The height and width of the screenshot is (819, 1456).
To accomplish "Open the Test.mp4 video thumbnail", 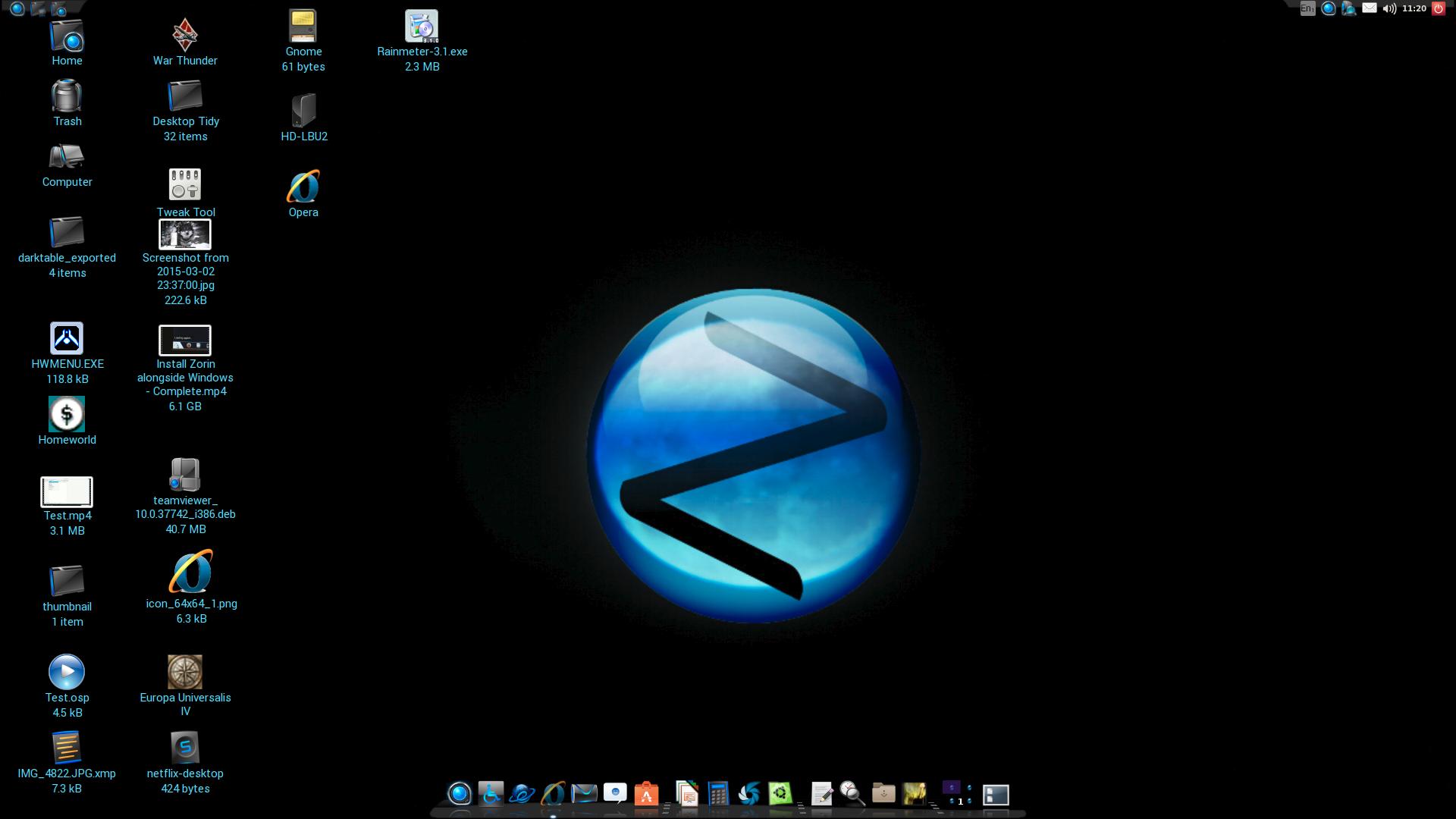I will (67, 492).
